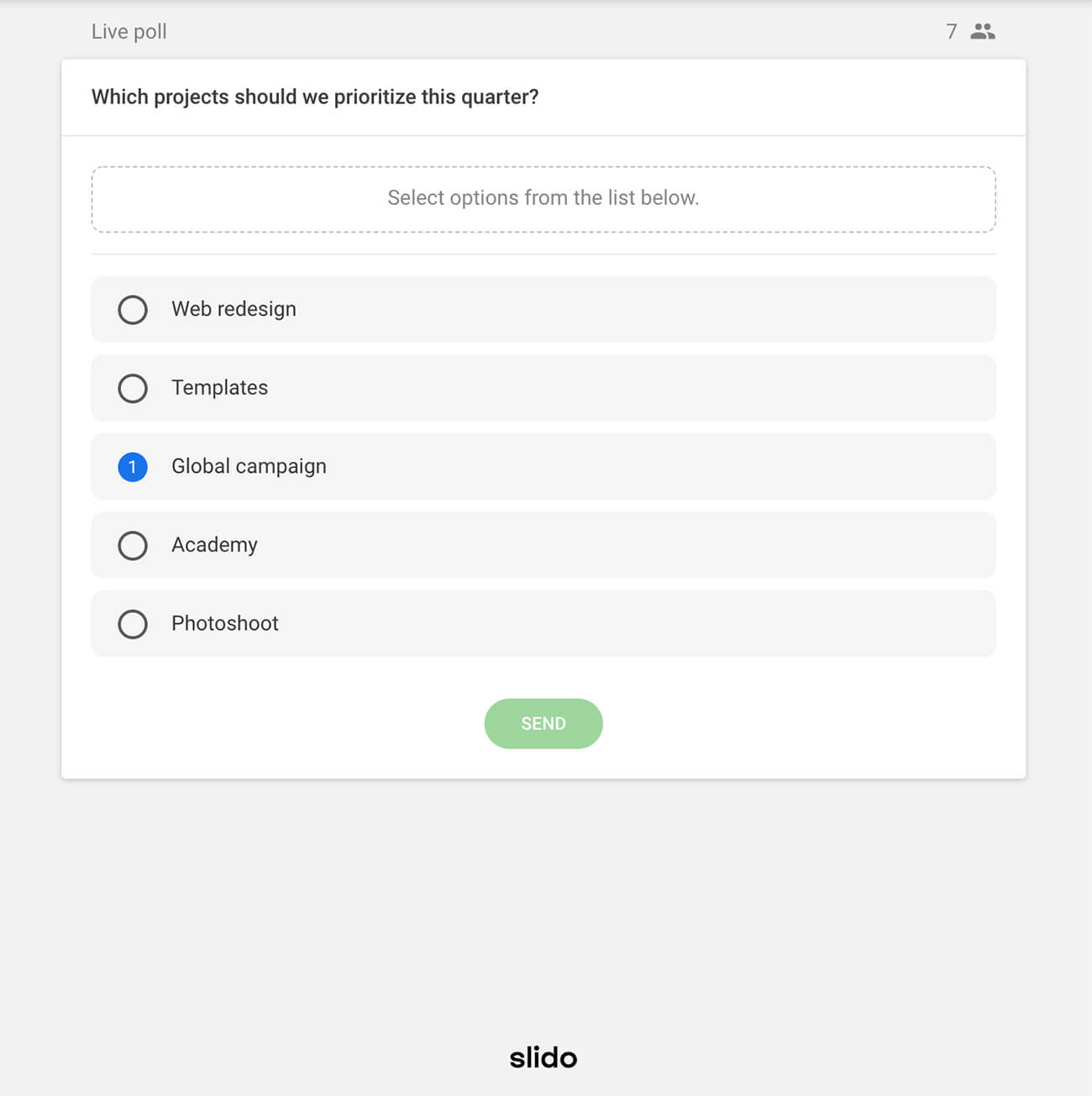1092x1096 pixels.
Task: Click the participants people icon
Action: (x=982, y=32)
